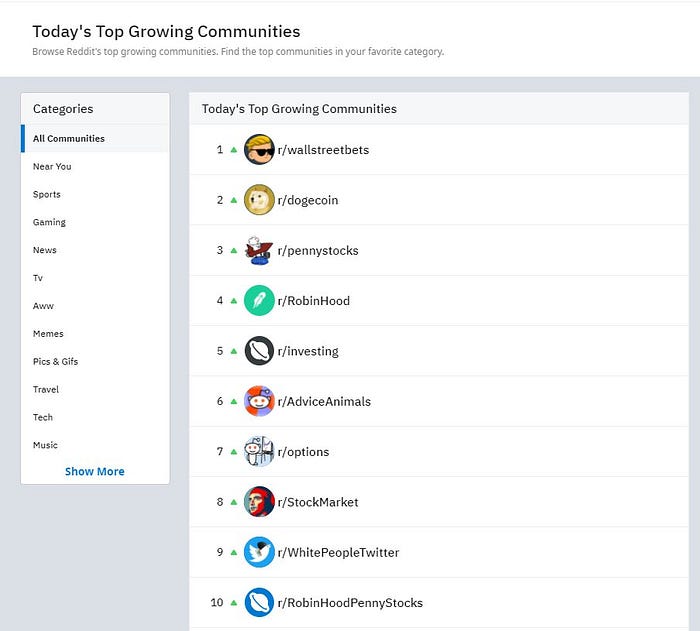
Task: Click the r/investing planet avatar icon
Action: click(x=259, y=351)
